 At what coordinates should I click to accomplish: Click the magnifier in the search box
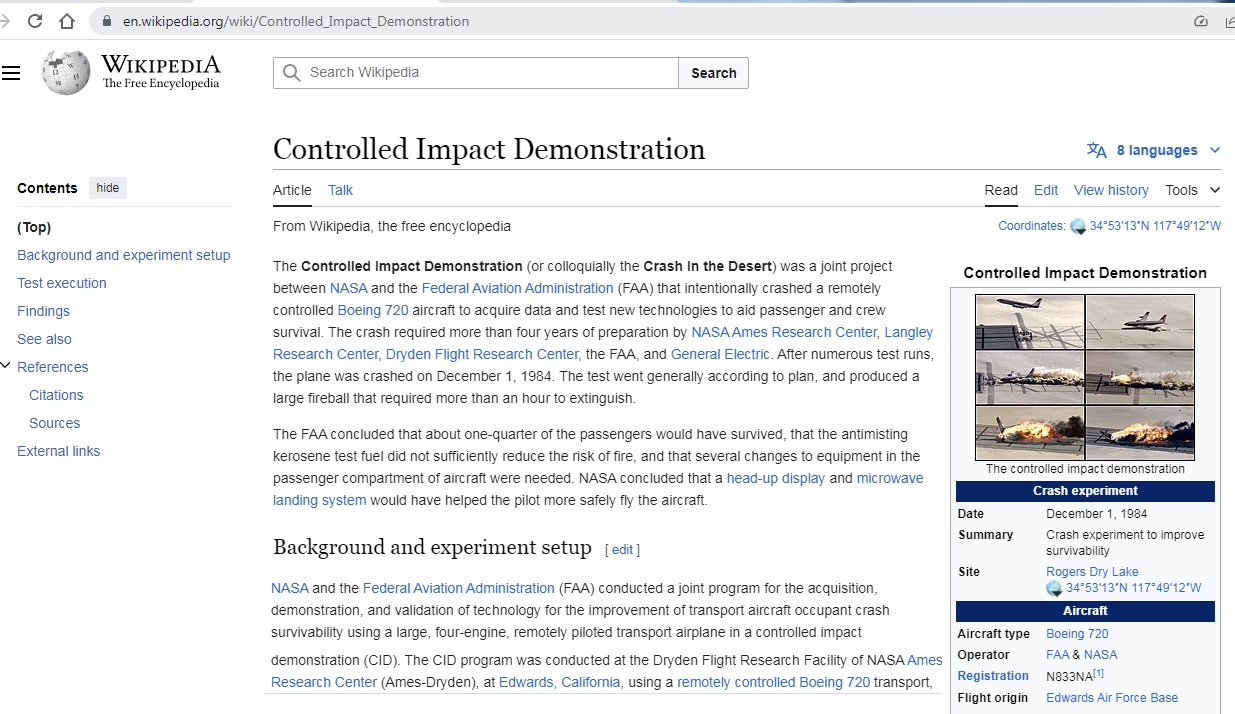pyautogui.click(x=292, y=73)
